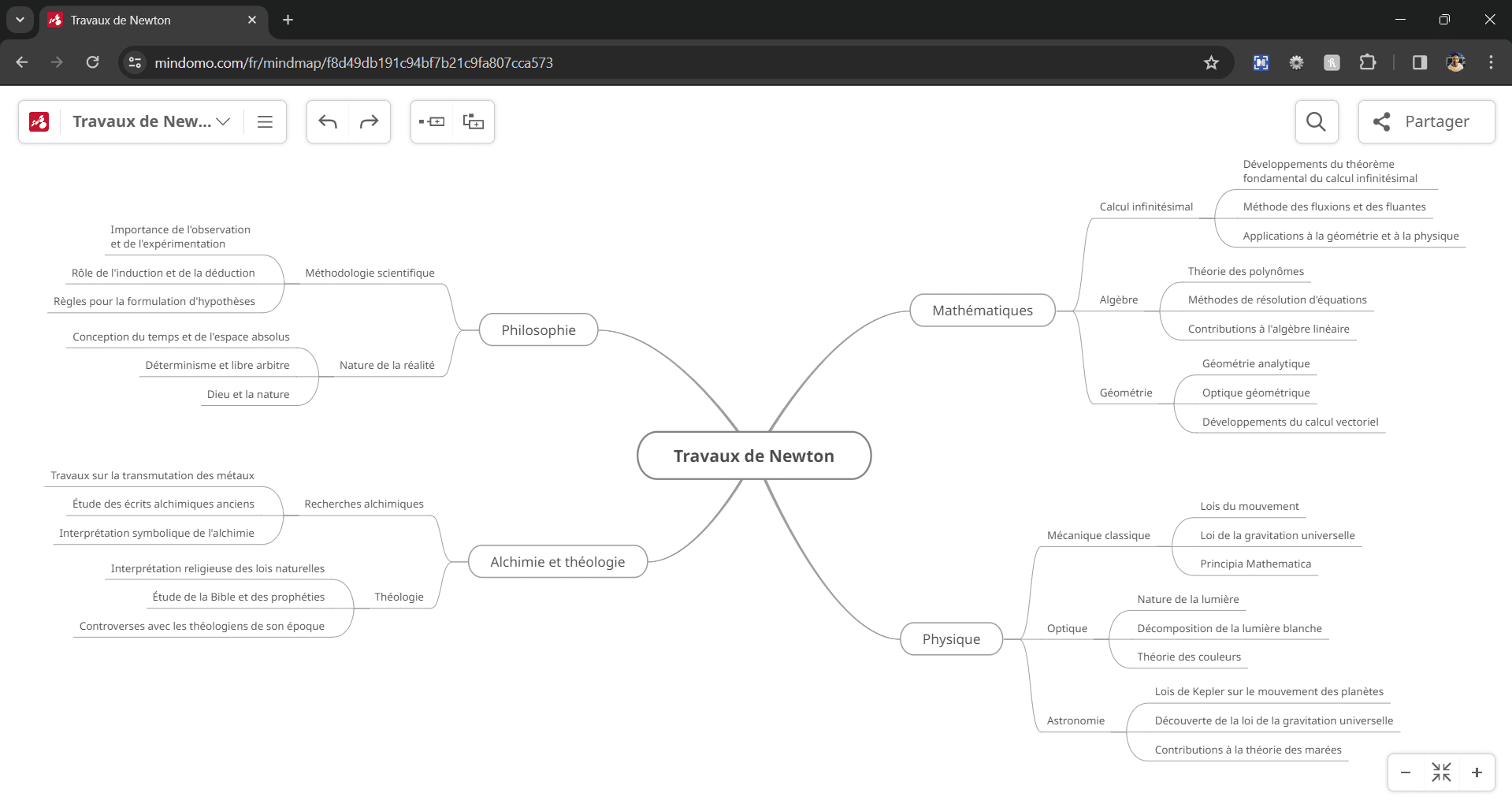The height and width of the screenshot is (804, 1512).
Task: Select the Alchimie et théologie node
Action: (557, 562)
